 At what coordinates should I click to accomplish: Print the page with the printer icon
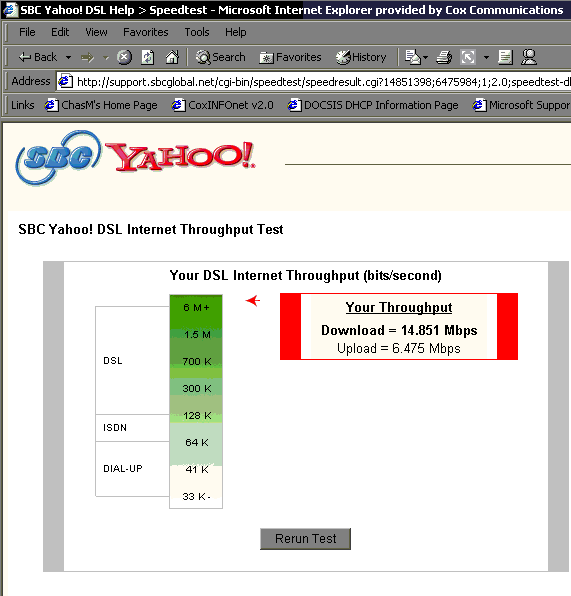tap(444, 57)
